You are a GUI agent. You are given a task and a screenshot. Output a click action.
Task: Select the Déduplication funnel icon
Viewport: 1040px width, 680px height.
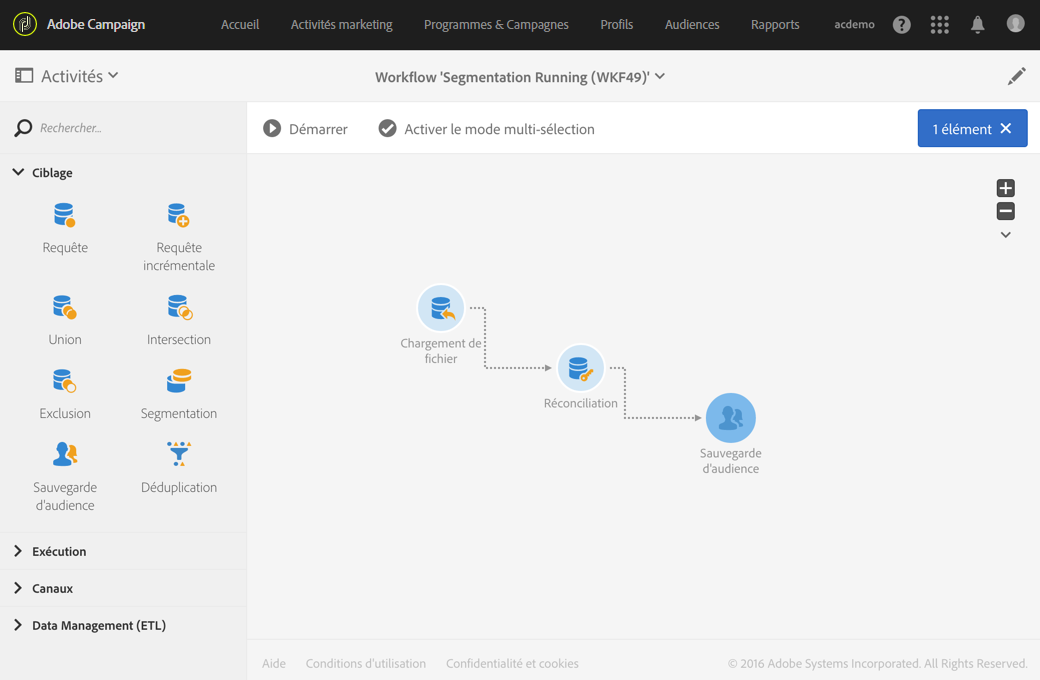179,455
